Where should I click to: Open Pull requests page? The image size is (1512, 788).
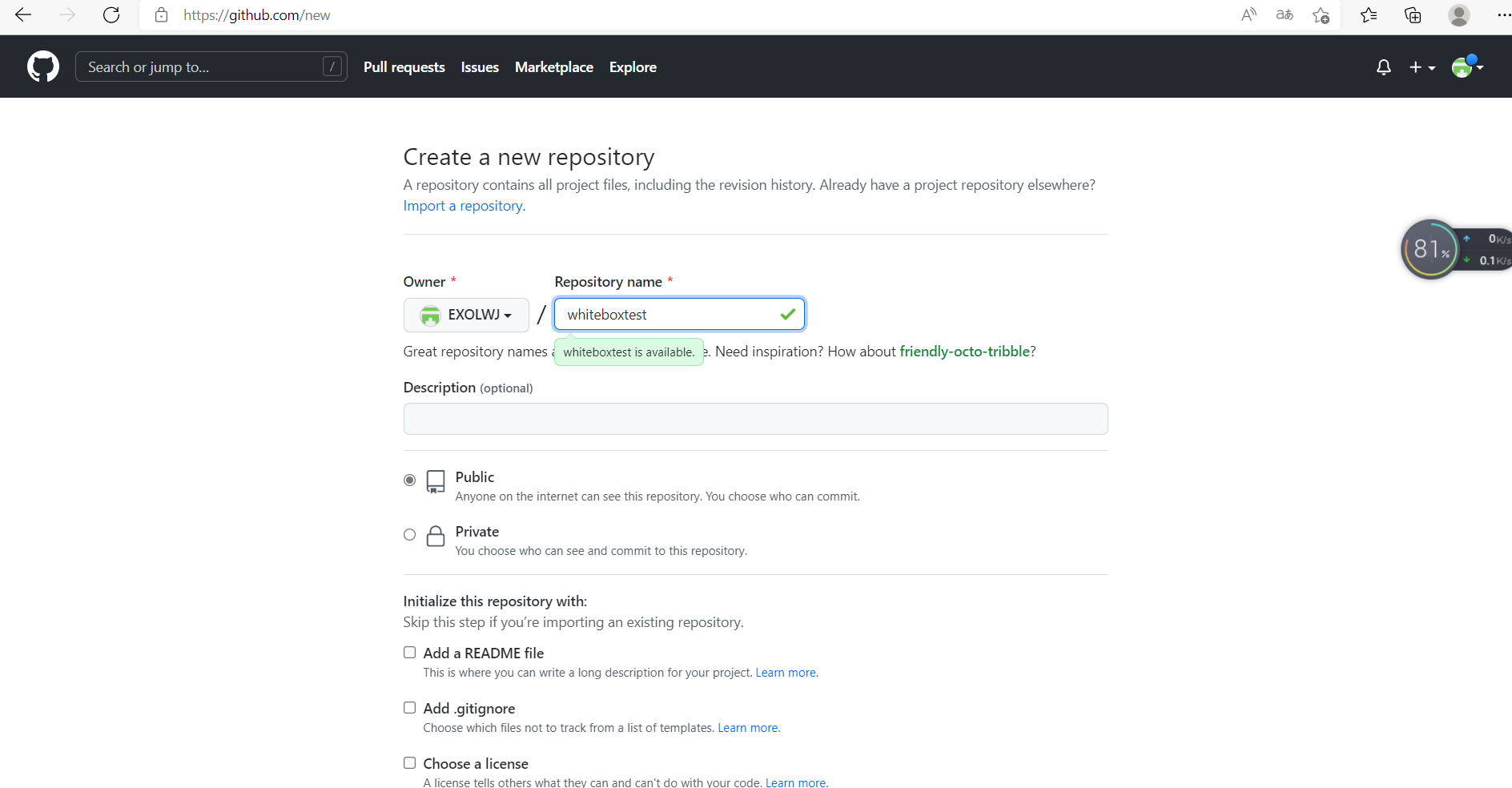(x=404, y=67)
